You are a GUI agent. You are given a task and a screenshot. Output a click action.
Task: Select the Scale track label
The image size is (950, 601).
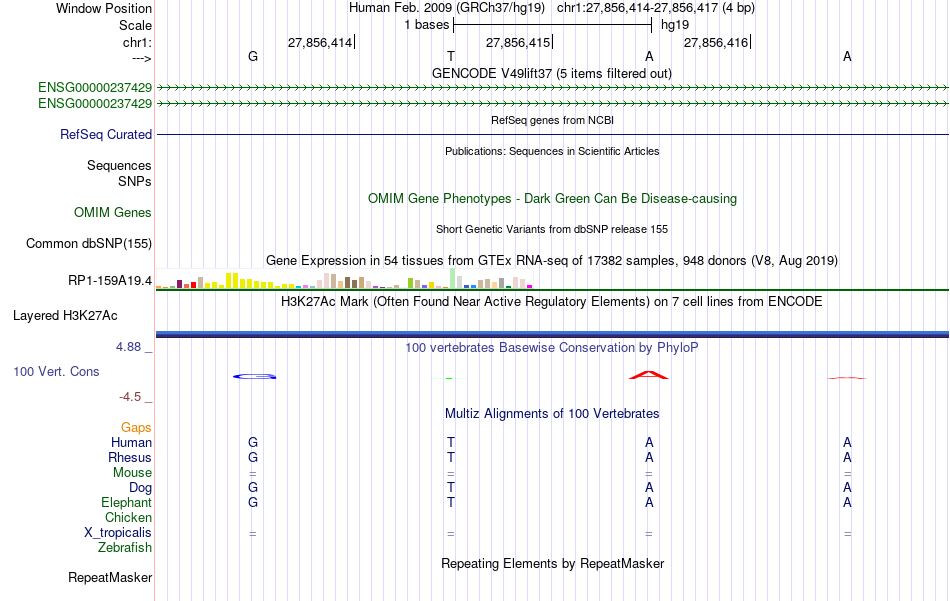pyautogui.click(x=135, y=25)
